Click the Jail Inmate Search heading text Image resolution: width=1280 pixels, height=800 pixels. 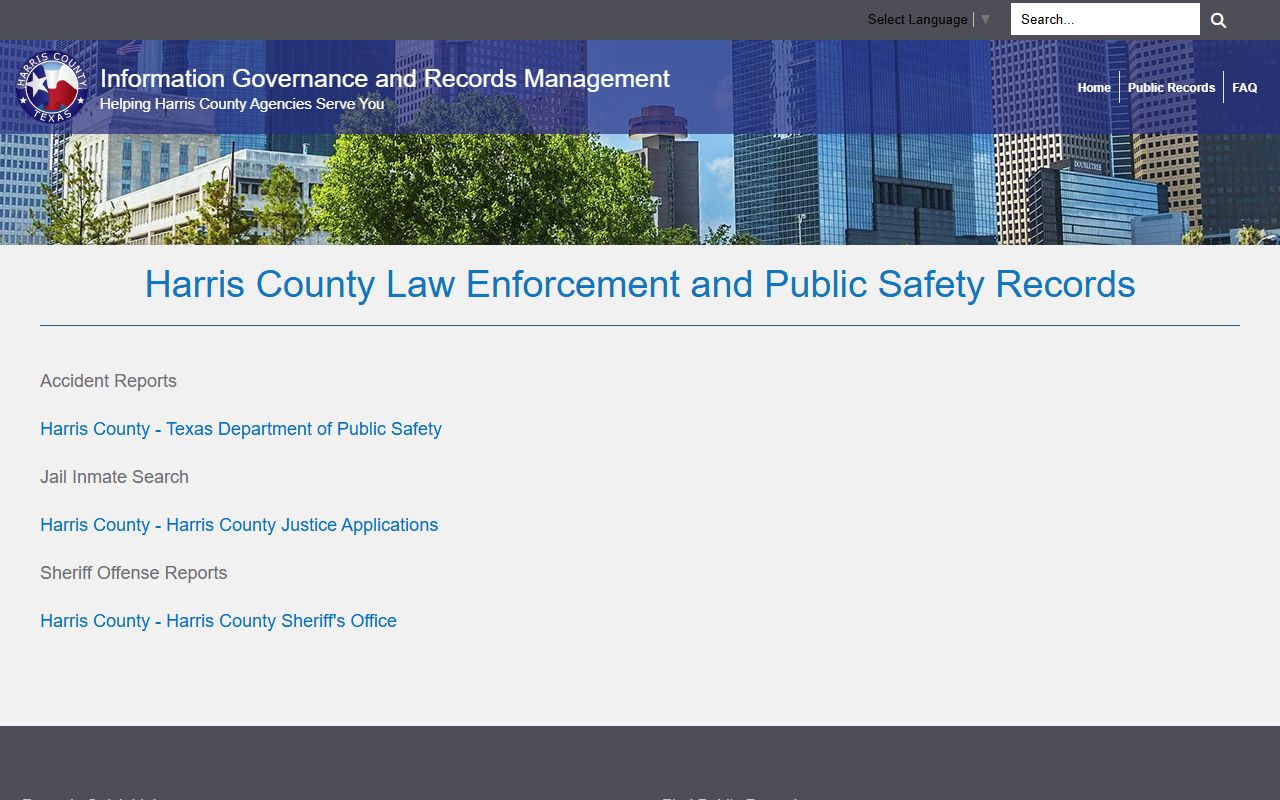(x=114, y=477)
